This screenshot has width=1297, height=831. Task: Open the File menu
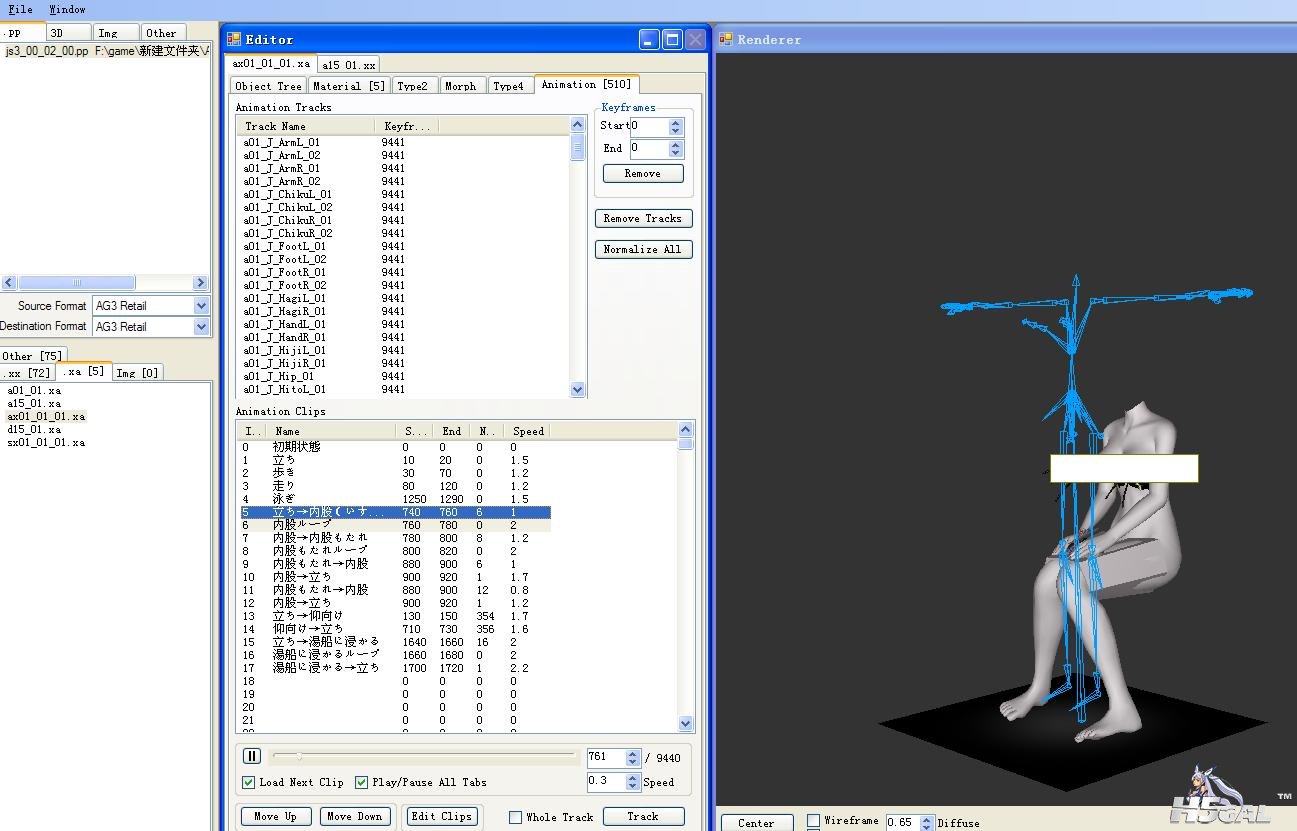point(20,9)
